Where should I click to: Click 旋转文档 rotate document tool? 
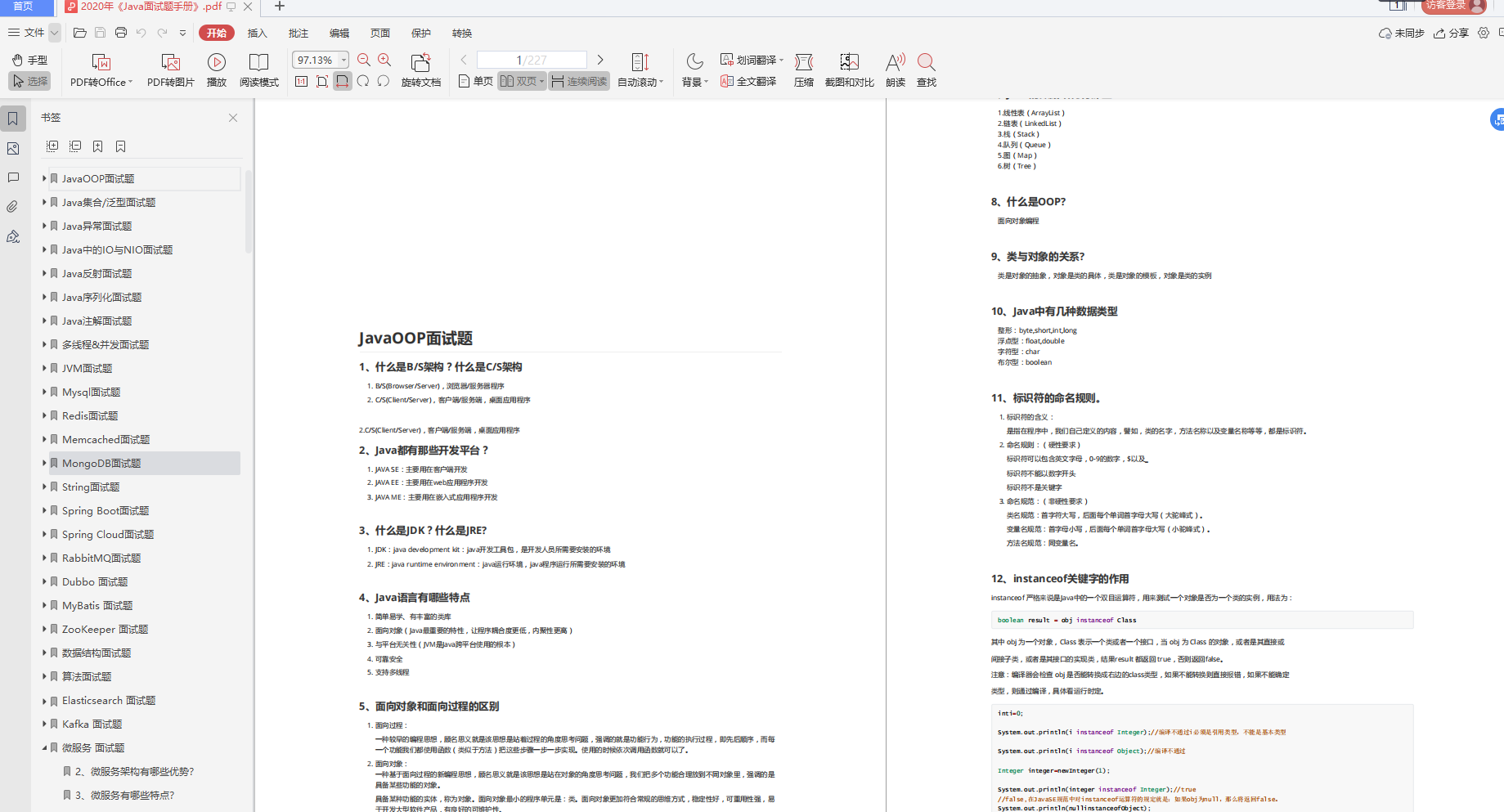click(421, 70)
